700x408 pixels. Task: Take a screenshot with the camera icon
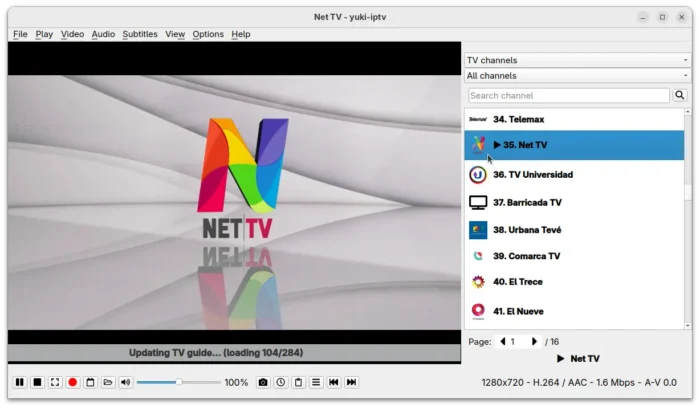263,382
